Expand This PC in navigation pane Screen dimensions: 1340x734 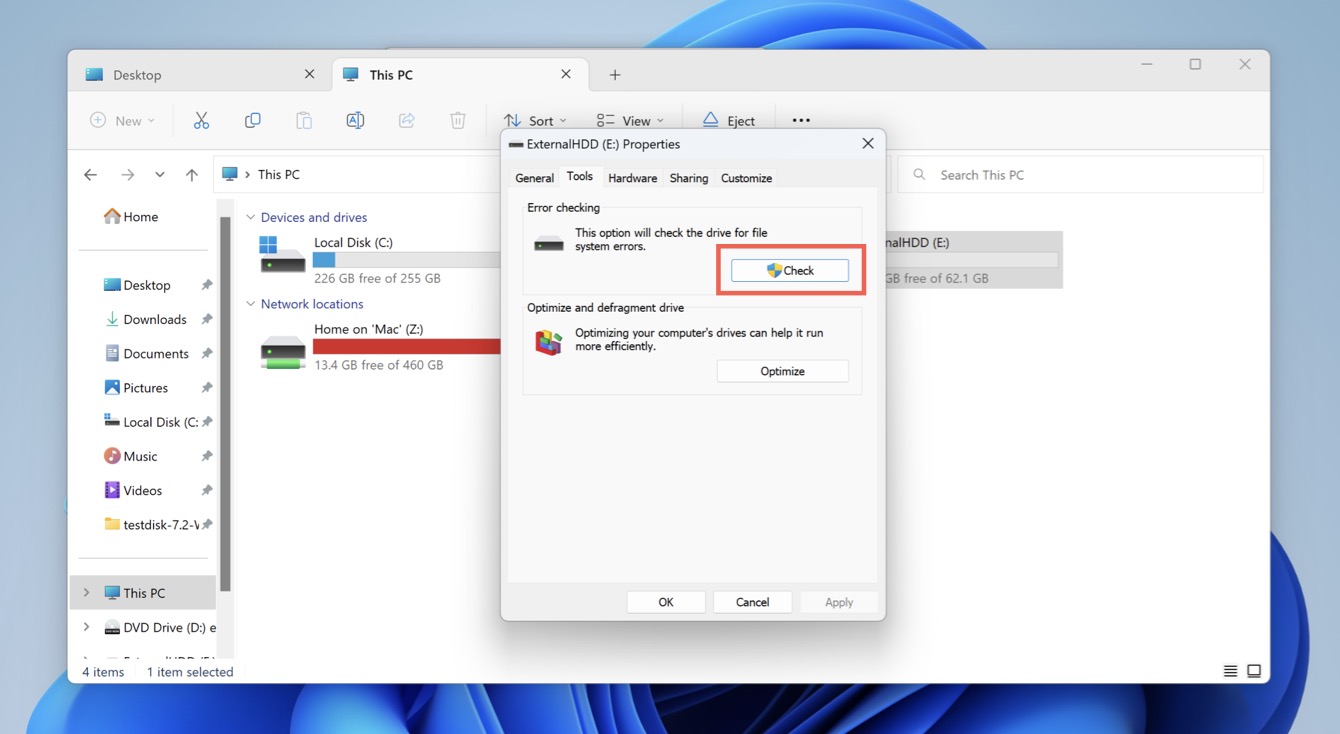pyautogui.click(x=86, y=593)
